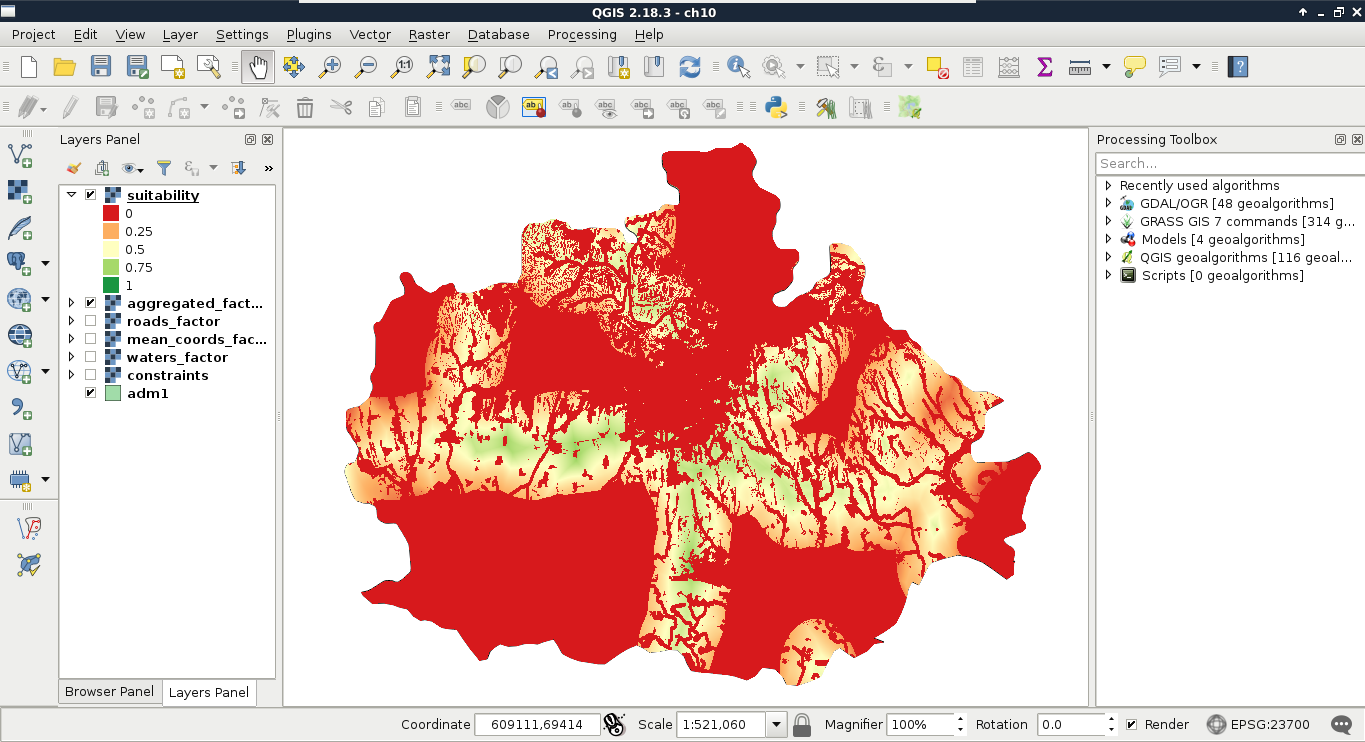The width and height of the screenshot is (1365, 742).
Task: Click the red 0 class color swatch
Action: (x=111, y=213)
